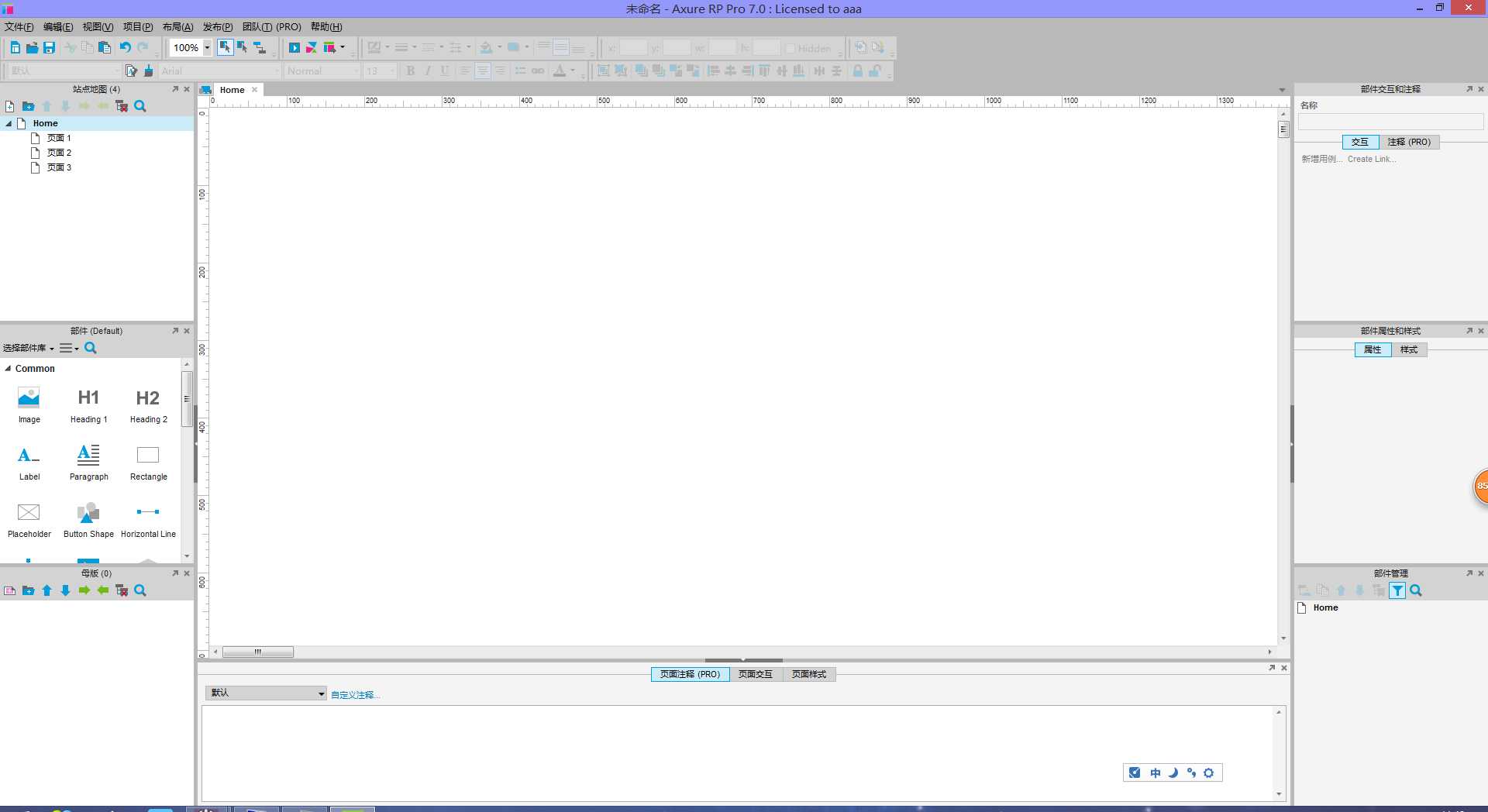Open the 选择部件库 dropdown
1488x812 pixels.
(29, 348)
